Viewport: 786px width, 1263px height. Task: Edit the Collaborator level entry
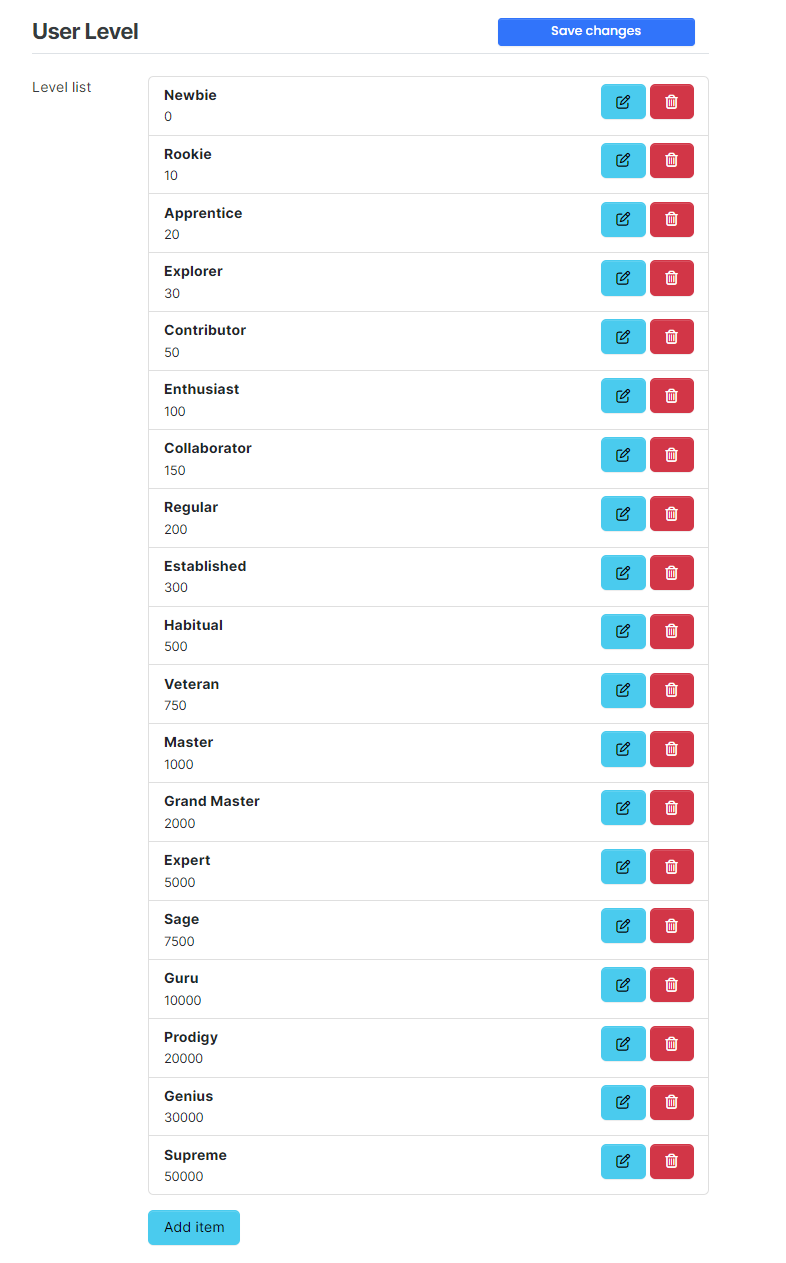tap(623, 455)
